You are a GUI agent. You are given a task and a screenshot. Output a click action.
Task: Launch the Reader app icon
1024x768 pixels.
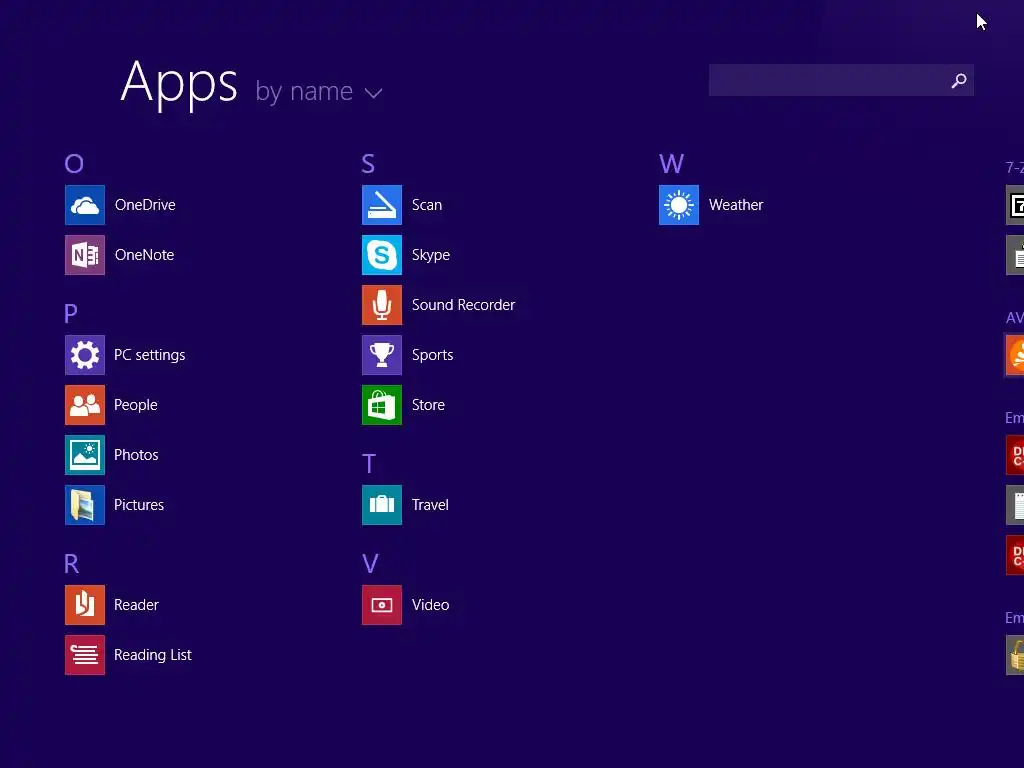coord(85,605)
